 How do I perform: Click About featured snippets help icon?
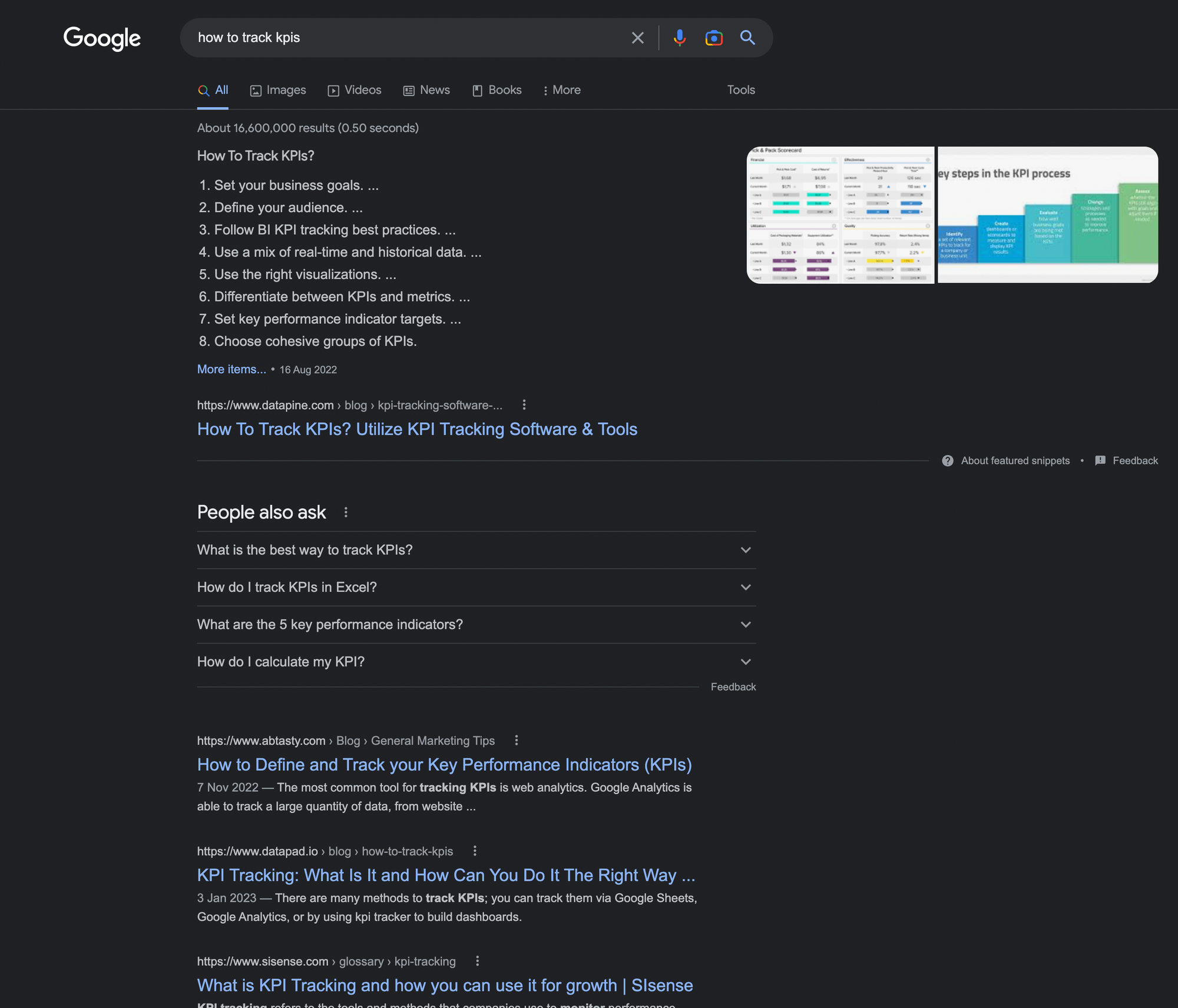(947, 460)
